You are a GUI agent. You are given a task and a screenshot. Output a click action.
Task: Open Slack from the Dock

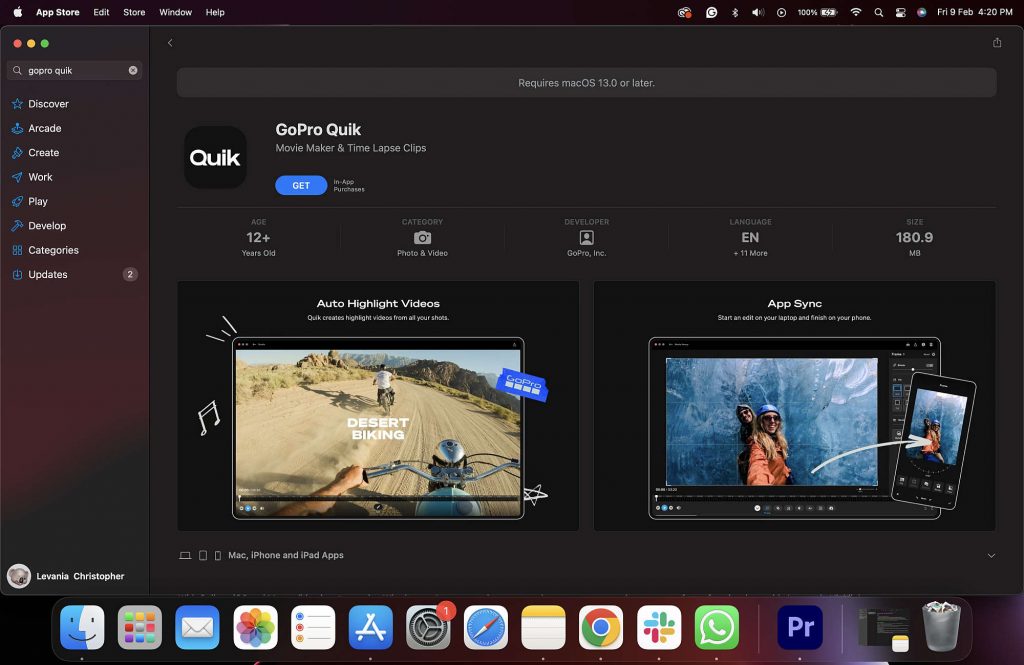coord(659,627)
